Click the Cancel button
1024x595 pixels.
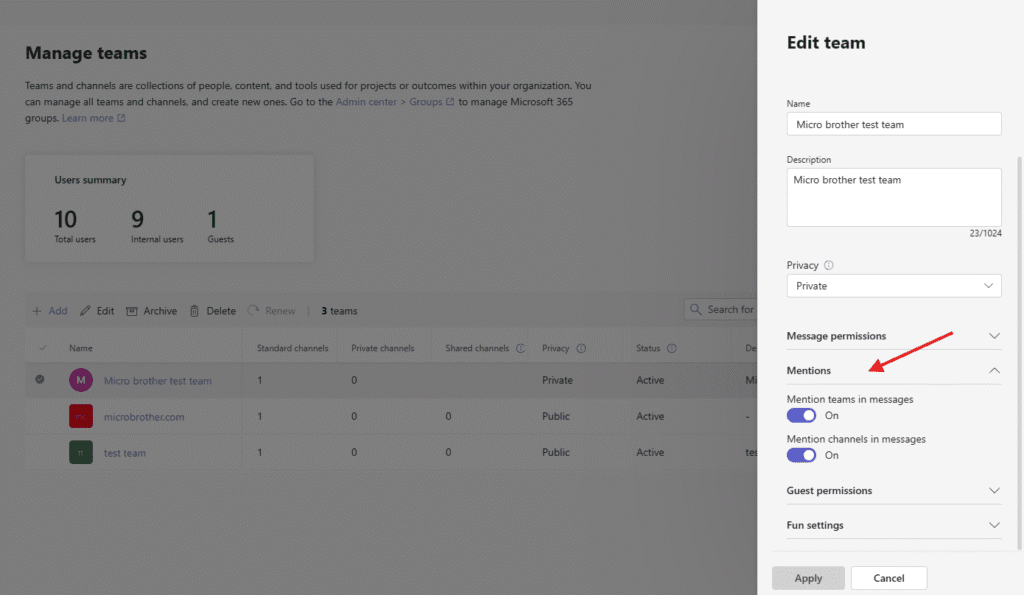pos(888,578)
